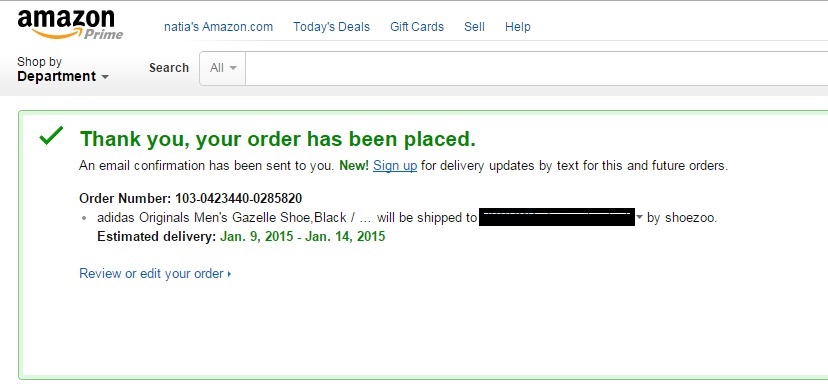Click the green order-placed checkmark icon

click(51, 136)
